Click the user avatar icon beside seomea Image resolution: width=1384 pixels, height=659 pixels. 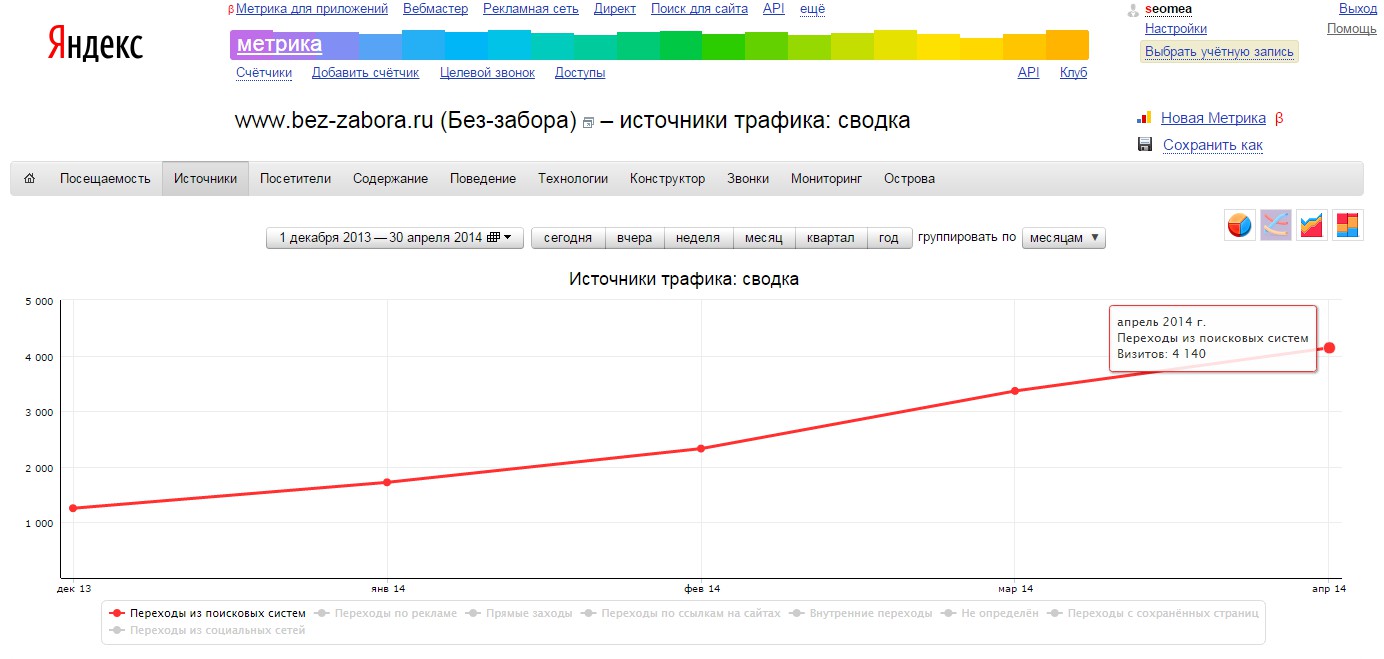point(1133,10)
